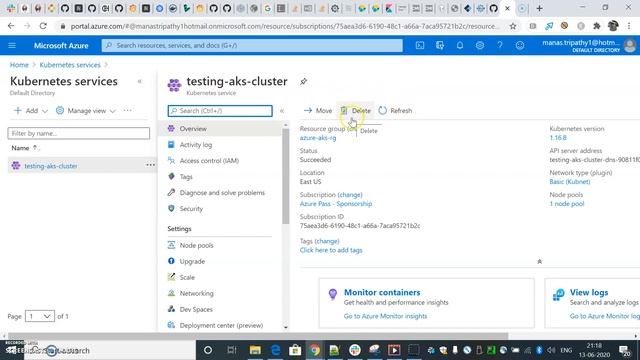This screenshot has height=360, width=640.
Task: Open a new browser tab
Action: (539, 8)
